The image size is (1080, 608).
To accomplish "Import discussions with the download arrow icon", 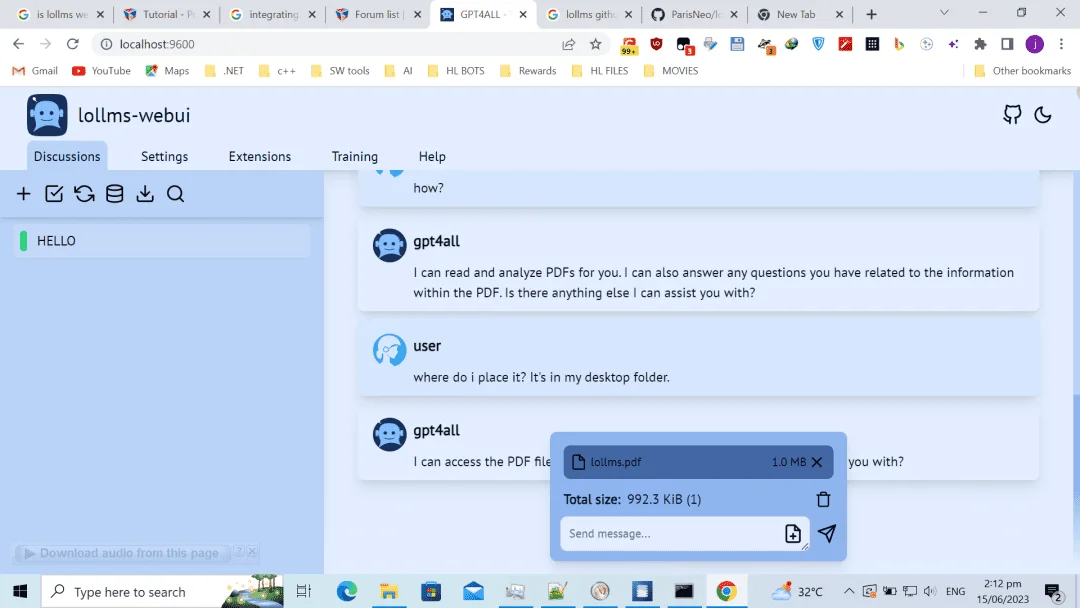I will [145, 193].
